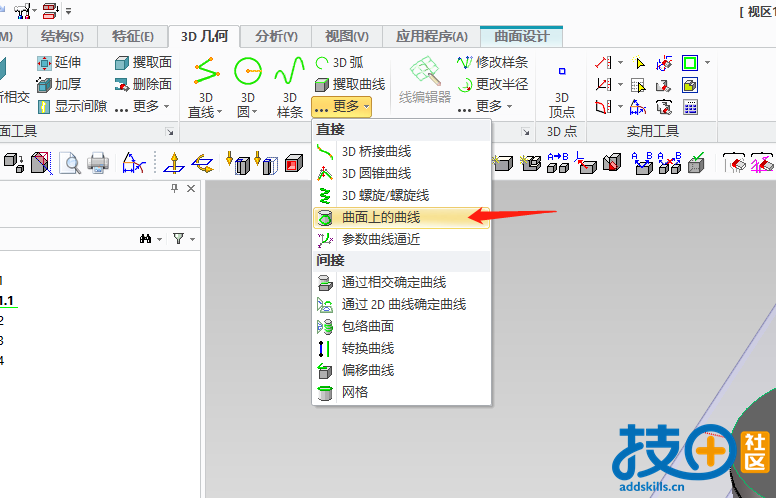The image size is (776, 498).
Task: Open the surface tools group dialog launcher
Action: 170,132
